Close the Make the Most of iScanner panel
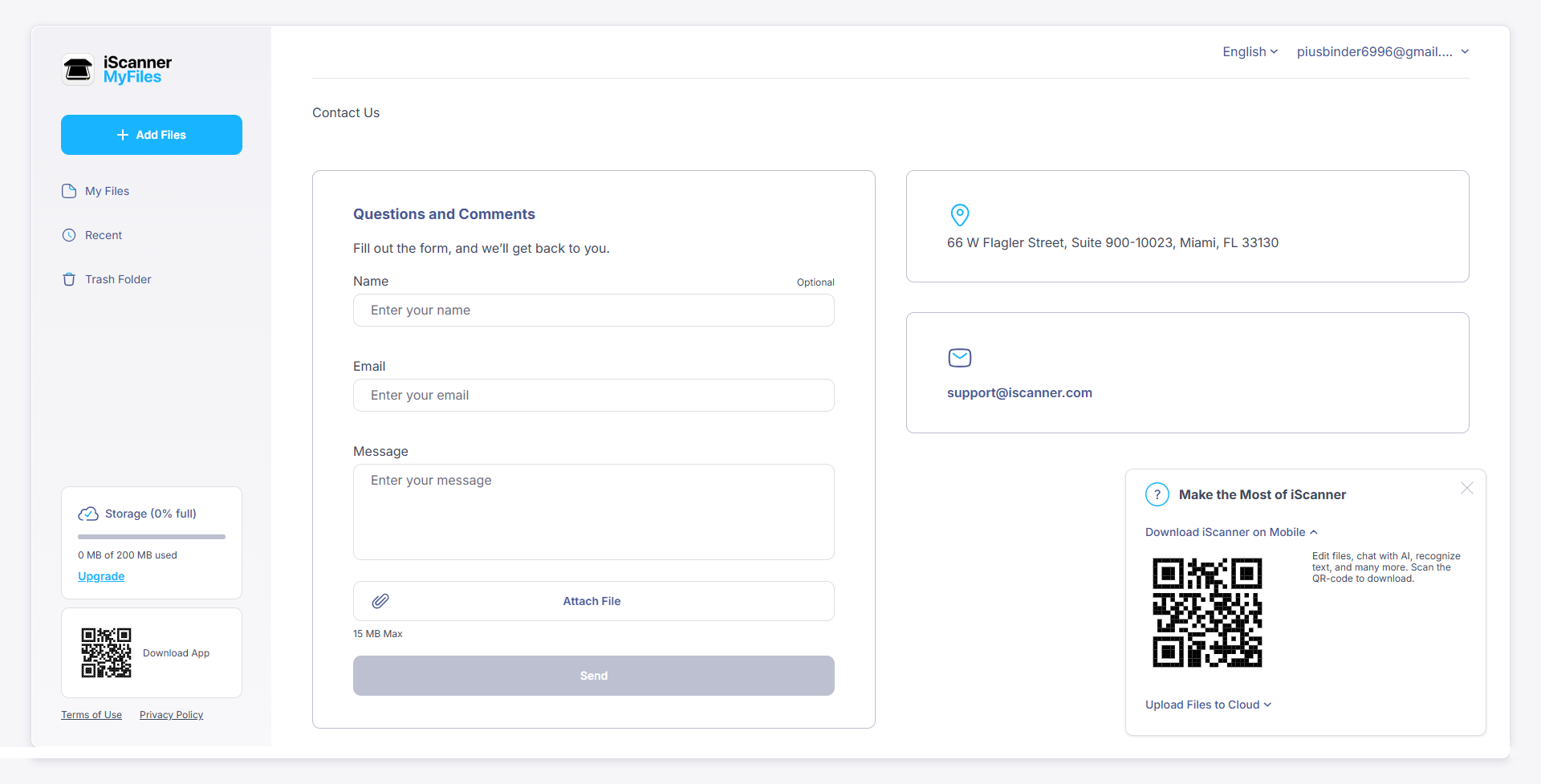Screen dimensions: 1541x784 pos(1466,488)
